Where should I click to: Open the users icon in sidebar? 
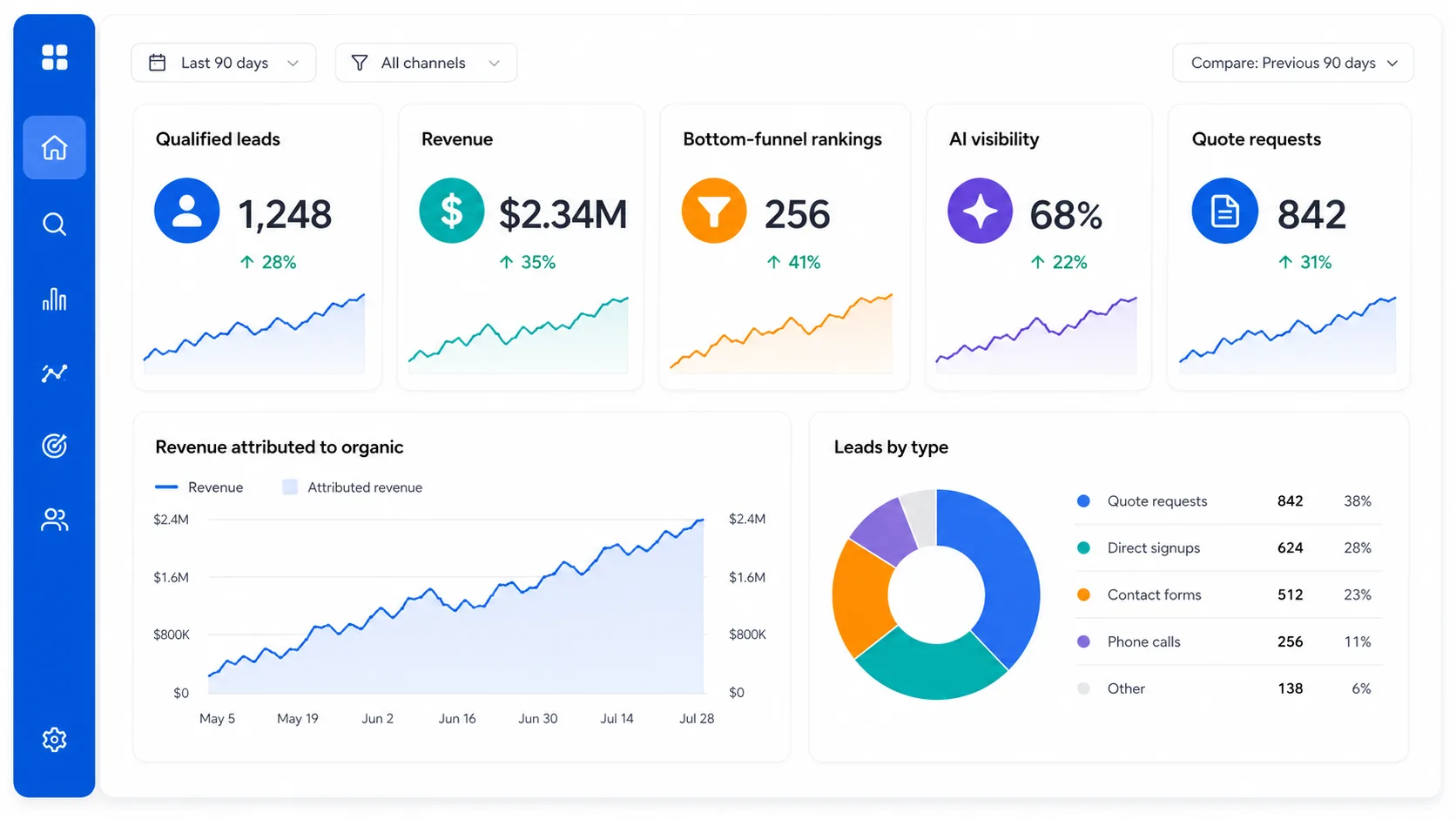[54, 520]
